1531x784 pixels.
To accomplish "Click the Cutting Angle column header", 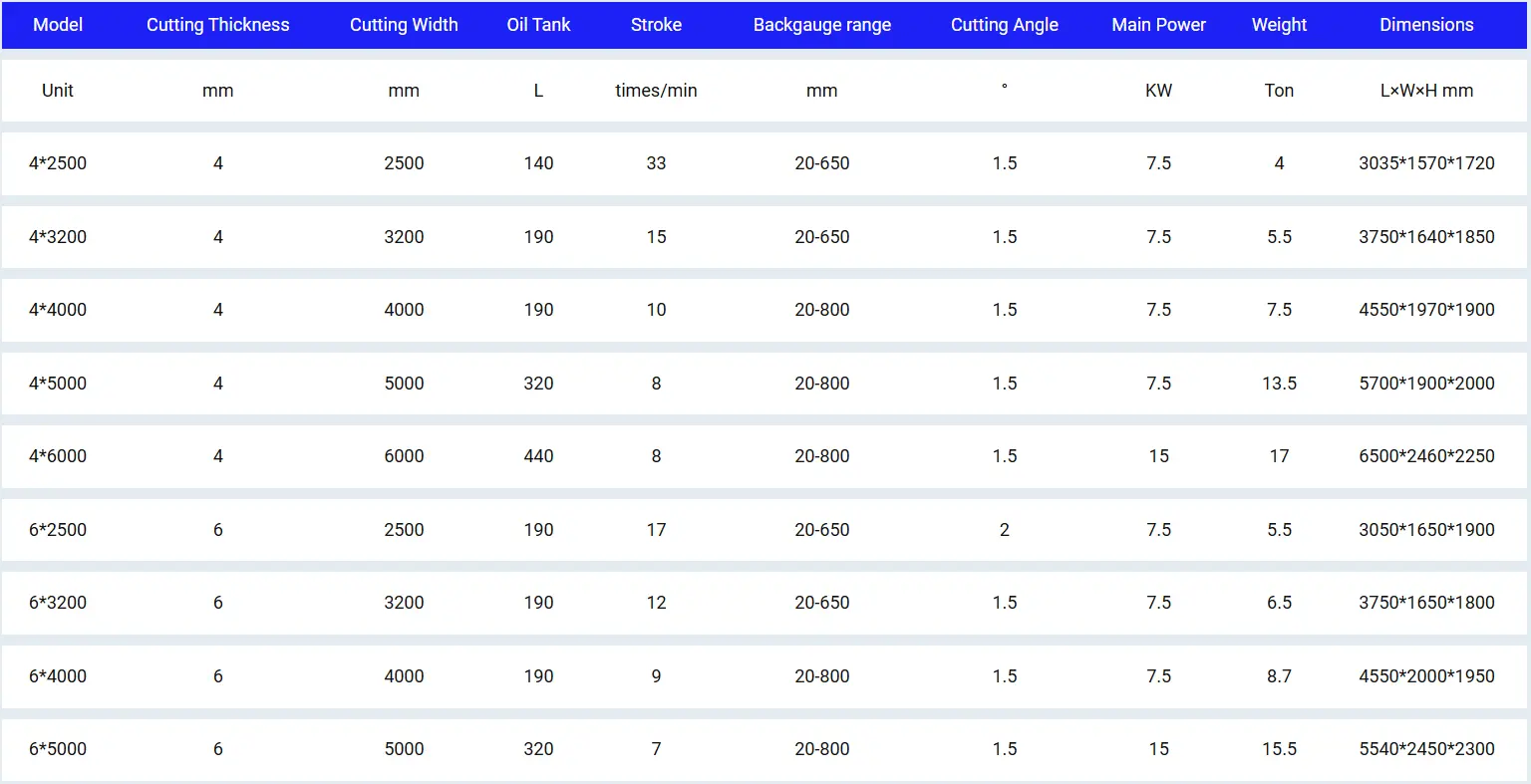I will tap(1004, 25).
